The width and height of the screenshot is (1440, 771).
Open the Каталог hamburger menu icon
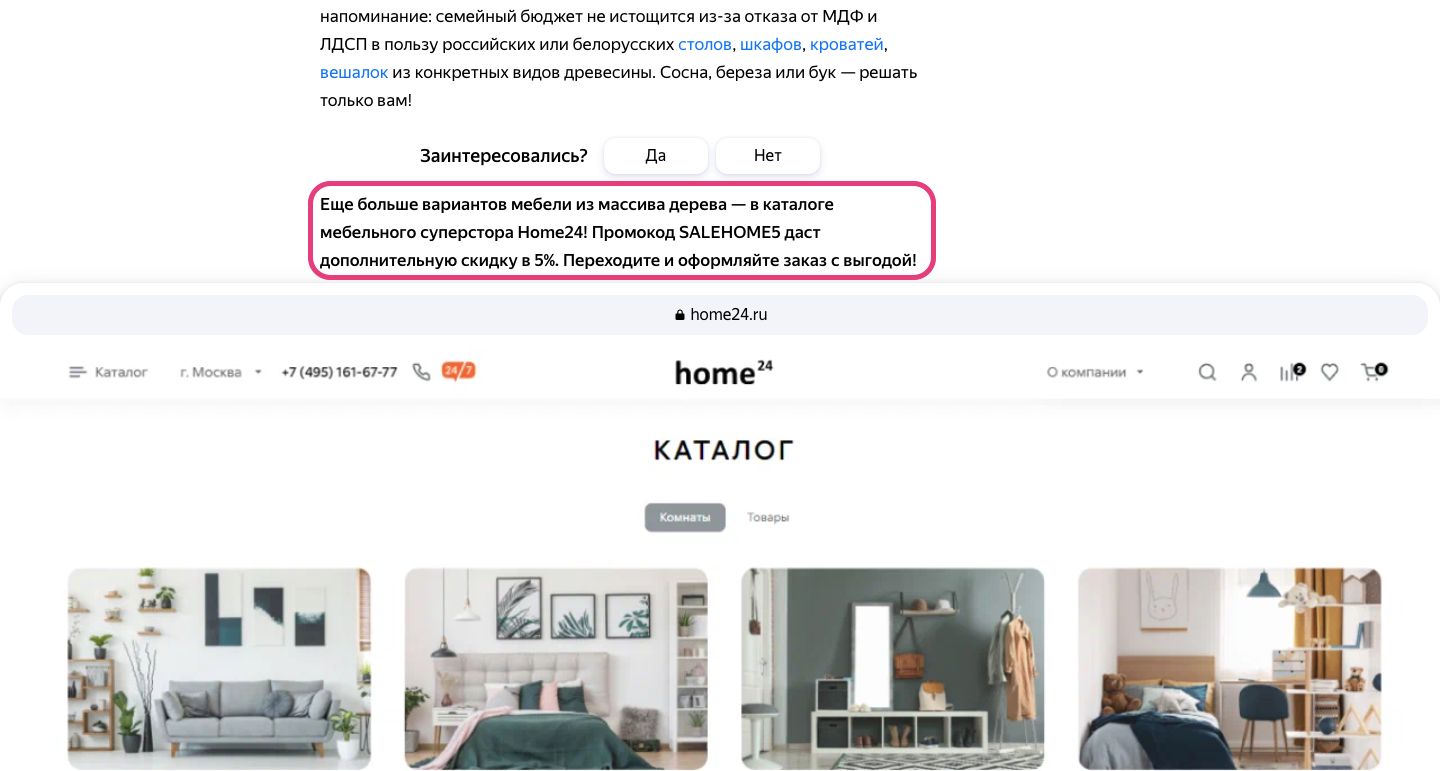click(x=78, y=372)
